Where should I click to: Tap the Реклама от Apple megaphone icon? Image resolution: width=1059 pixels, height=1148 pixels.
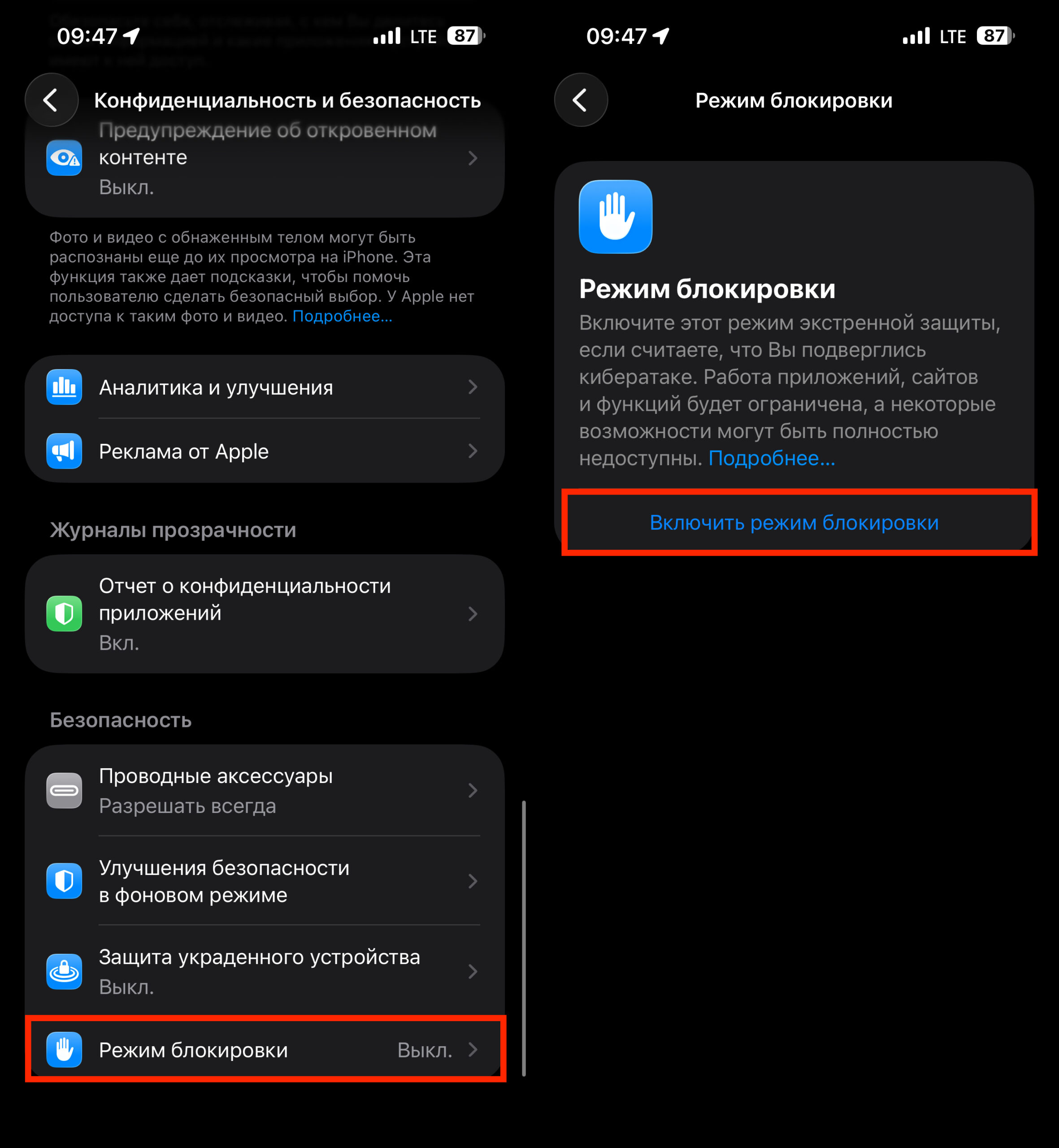point(64,451)
